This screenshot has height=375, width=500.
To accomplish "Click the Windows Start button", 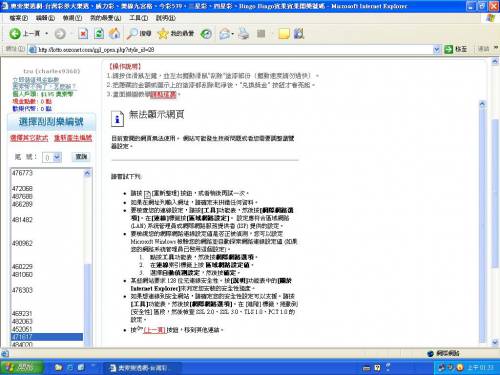I will [22, 367].
